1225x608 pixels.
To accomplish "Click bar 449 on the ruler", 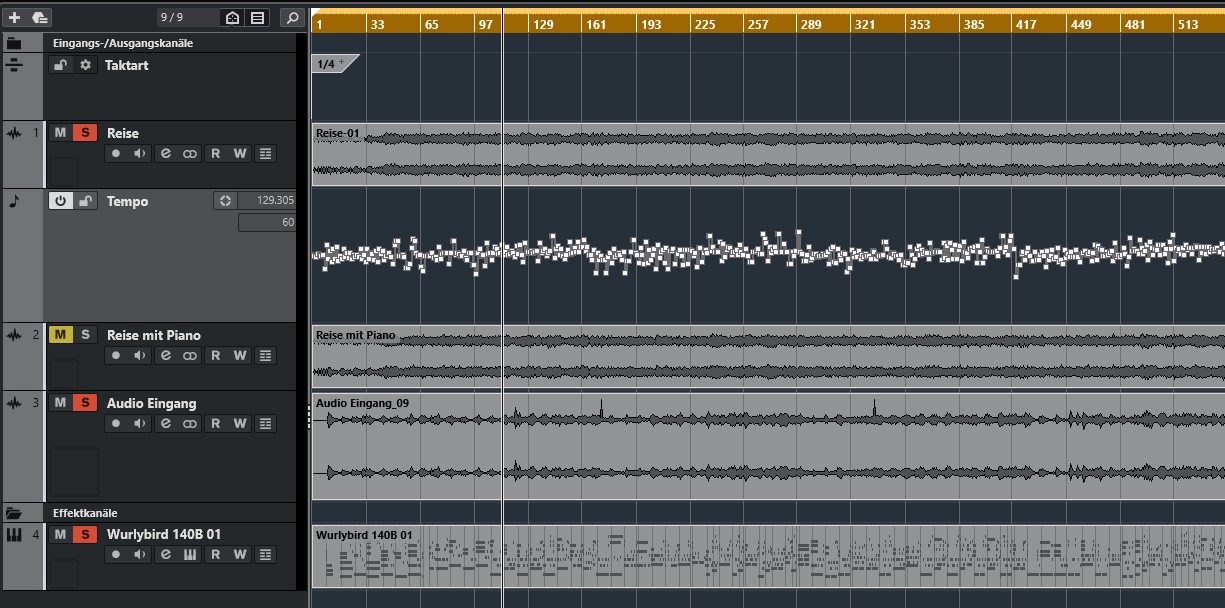I will (1081, 24).
